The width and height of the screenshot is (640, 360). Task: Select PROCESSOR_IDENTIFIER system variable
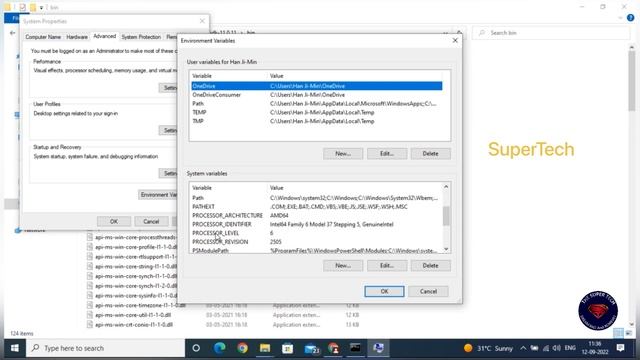click(316, 224)
